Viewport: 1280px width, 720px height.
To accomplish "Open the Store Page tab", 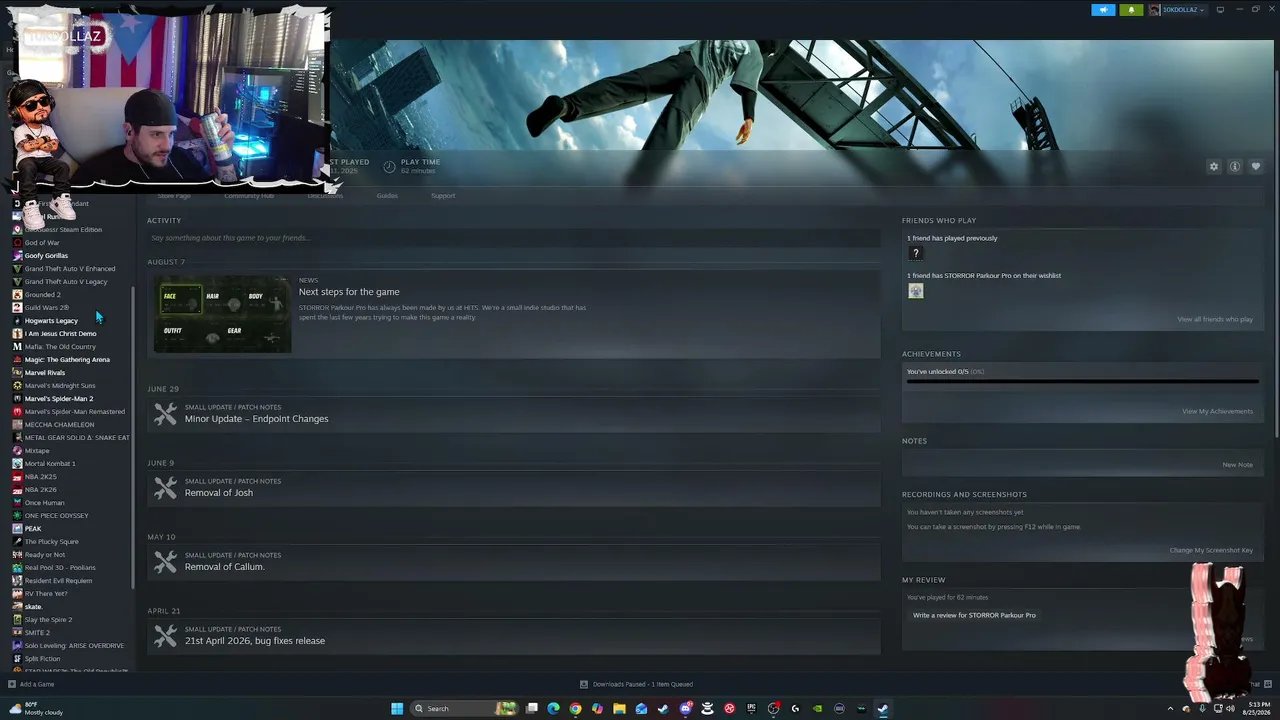I will (x=174, y=196).
